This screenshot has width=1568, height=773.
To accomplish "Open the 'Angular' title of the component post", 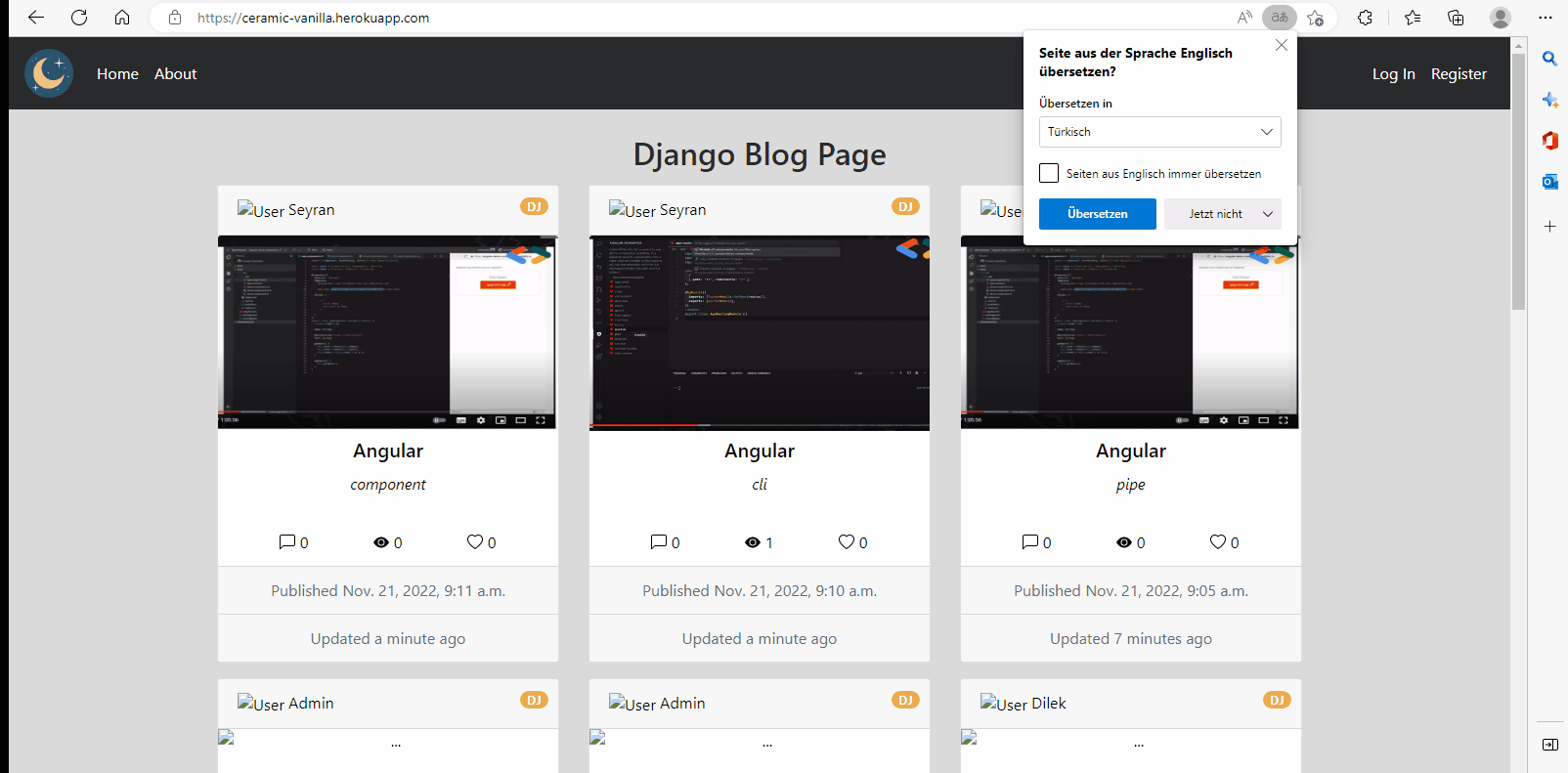I will [x=388, y=451].
